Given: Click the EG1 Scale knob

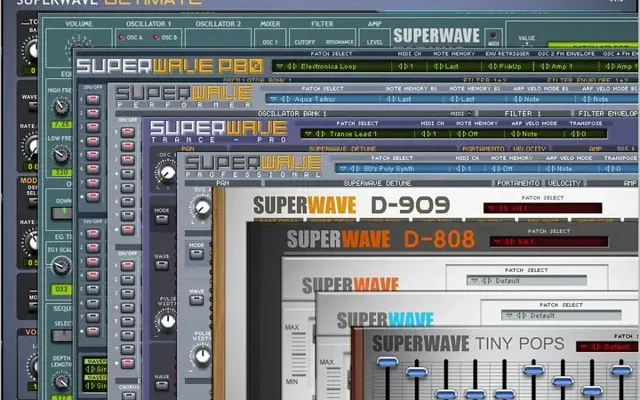Looking at the screenshot, I should pyautogui.click(x=62, y=266).
